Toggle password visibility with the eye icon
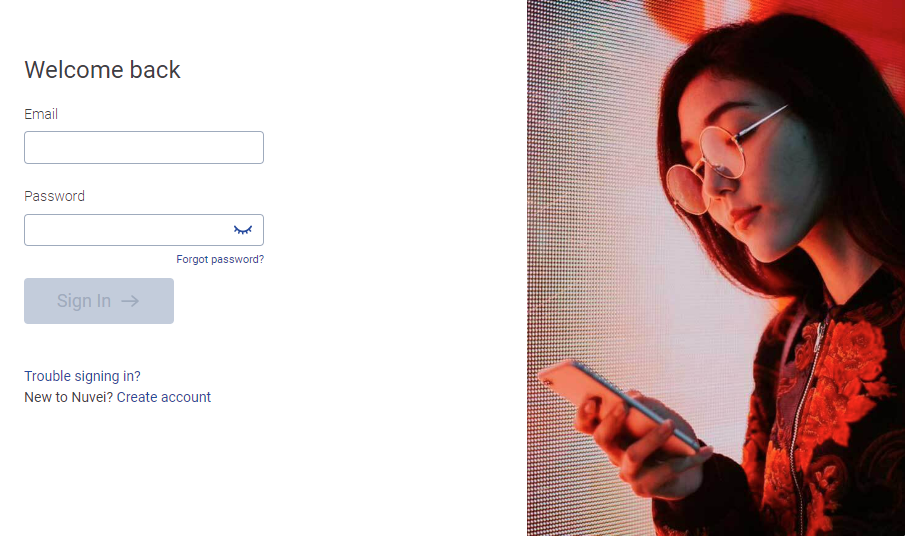 (243, 230)
